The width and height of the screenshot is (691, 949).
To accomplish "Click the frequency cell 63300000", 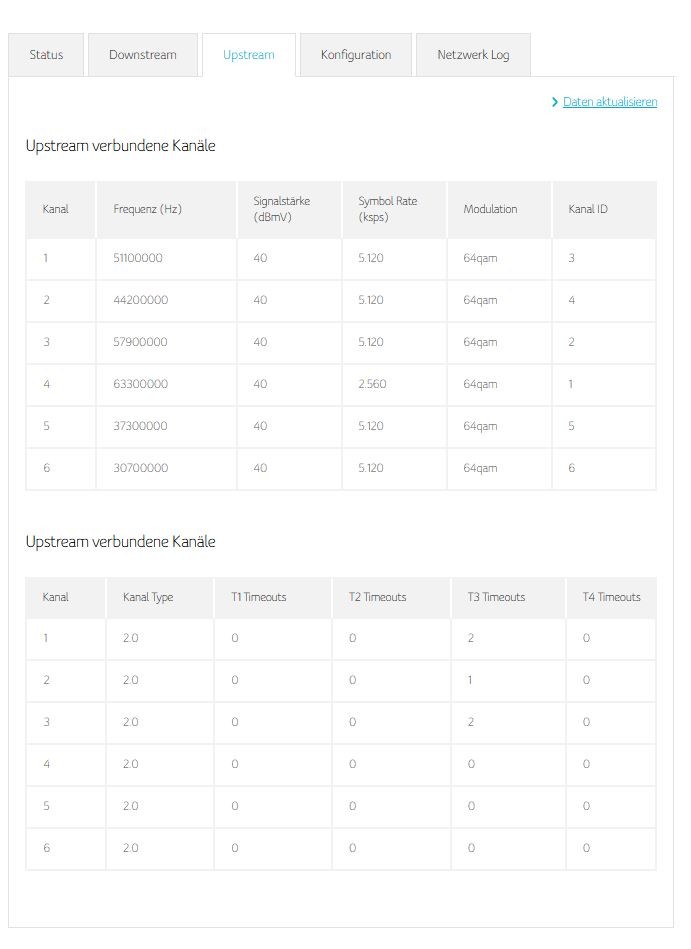I will 140,384.
